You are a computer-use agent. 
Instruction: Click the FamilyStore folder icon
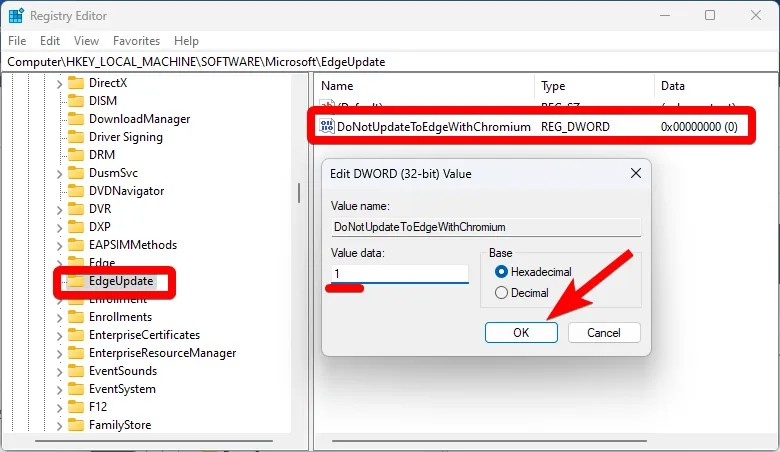76,425
